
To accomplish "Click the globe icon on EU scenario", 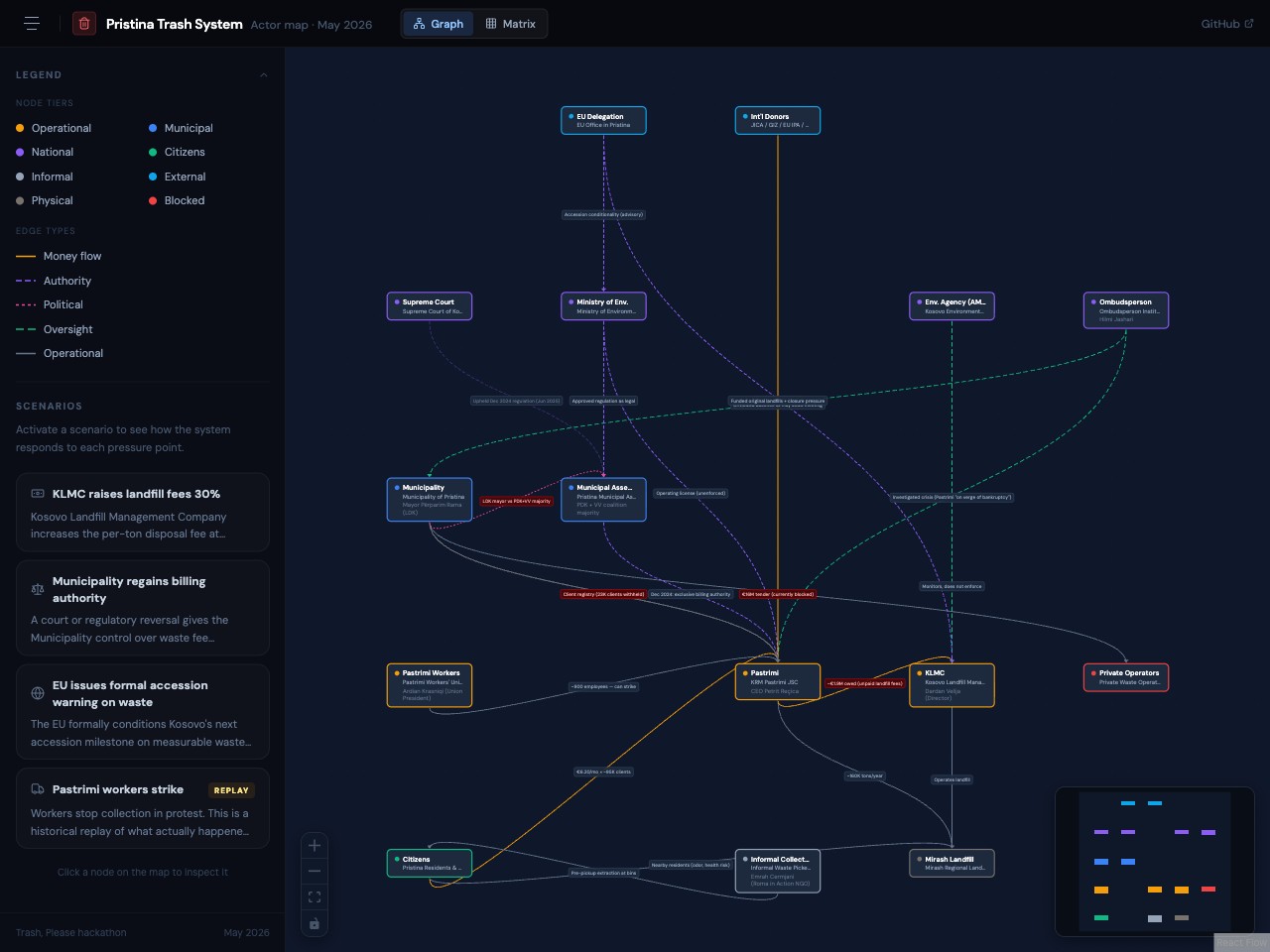I will [38, 693].
